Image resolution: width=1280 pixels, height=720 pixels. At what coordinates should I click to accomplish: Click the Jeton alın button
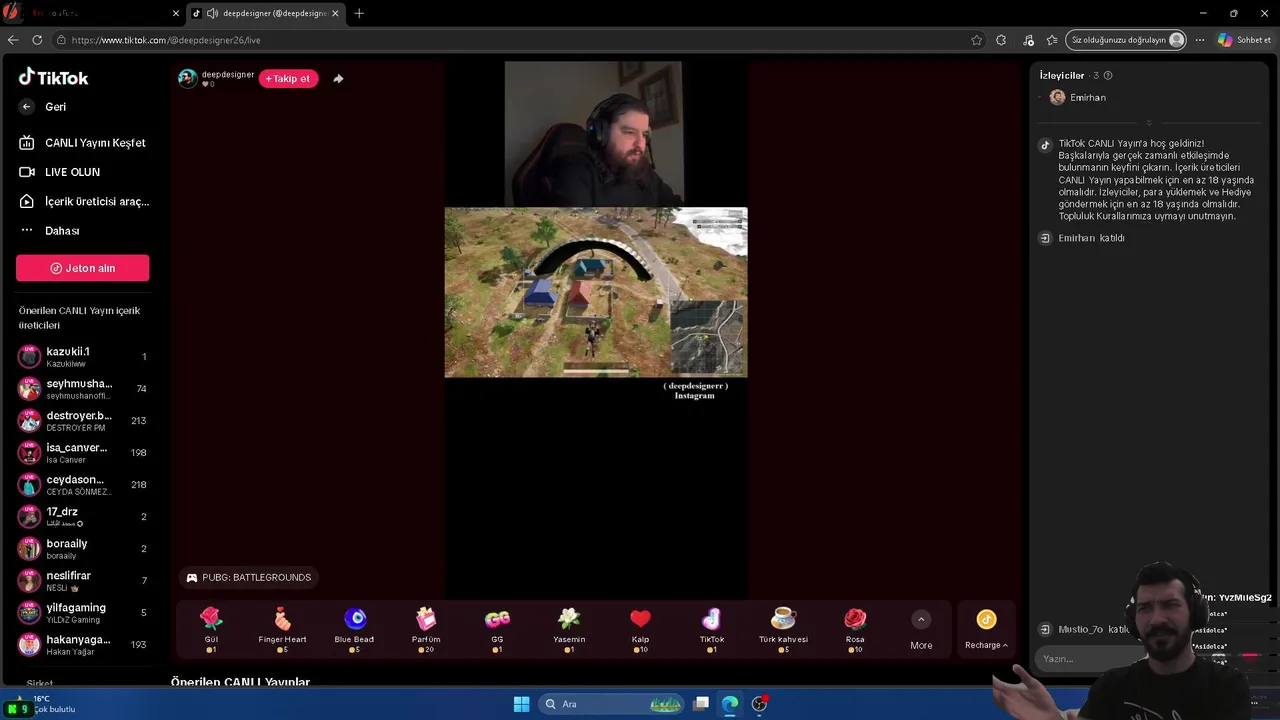(x=83, y=268)
